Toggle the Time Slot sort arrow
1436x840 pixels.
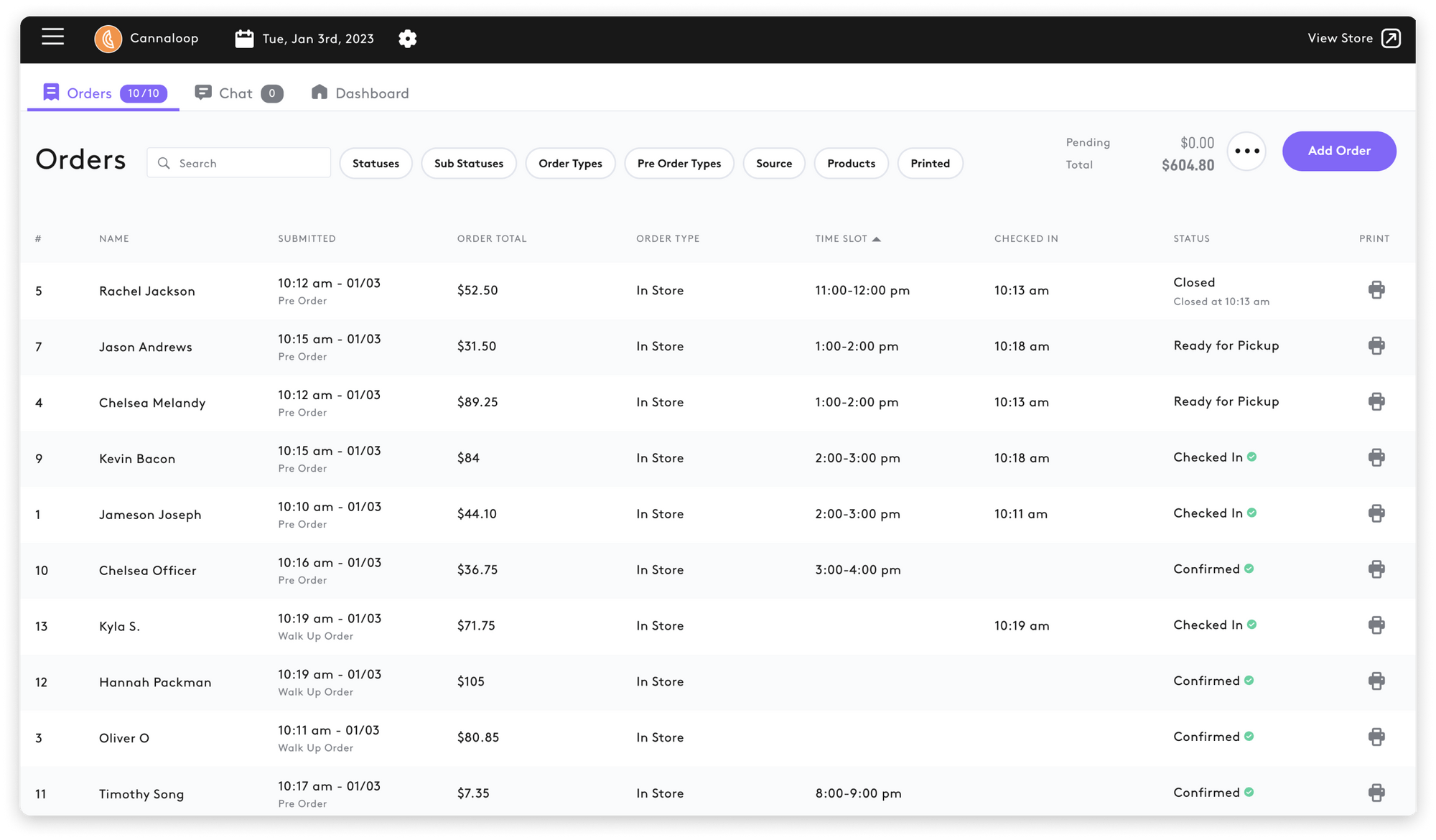pyautogui.click(x=877, y=238)
